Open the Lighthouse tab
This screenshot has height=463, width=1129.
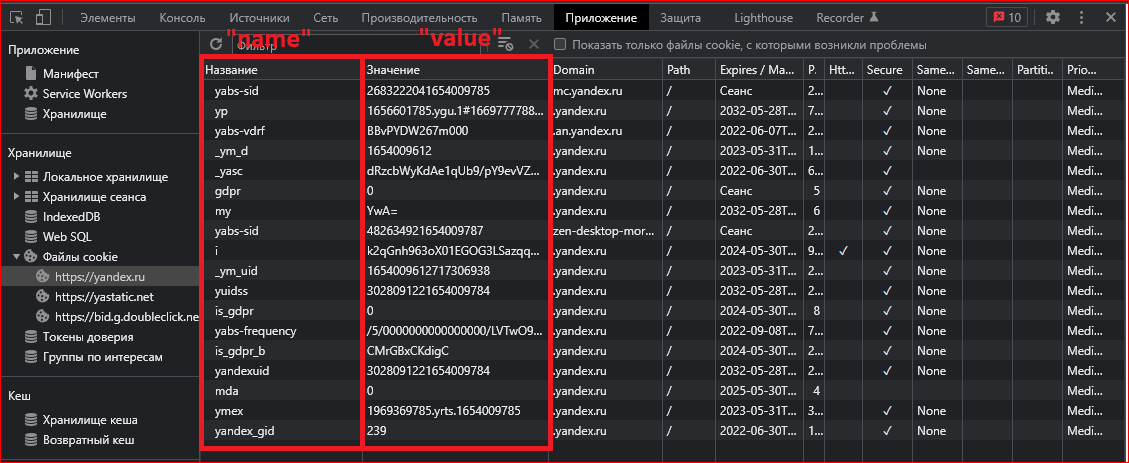pyautogui.click(x=762, y=17)
